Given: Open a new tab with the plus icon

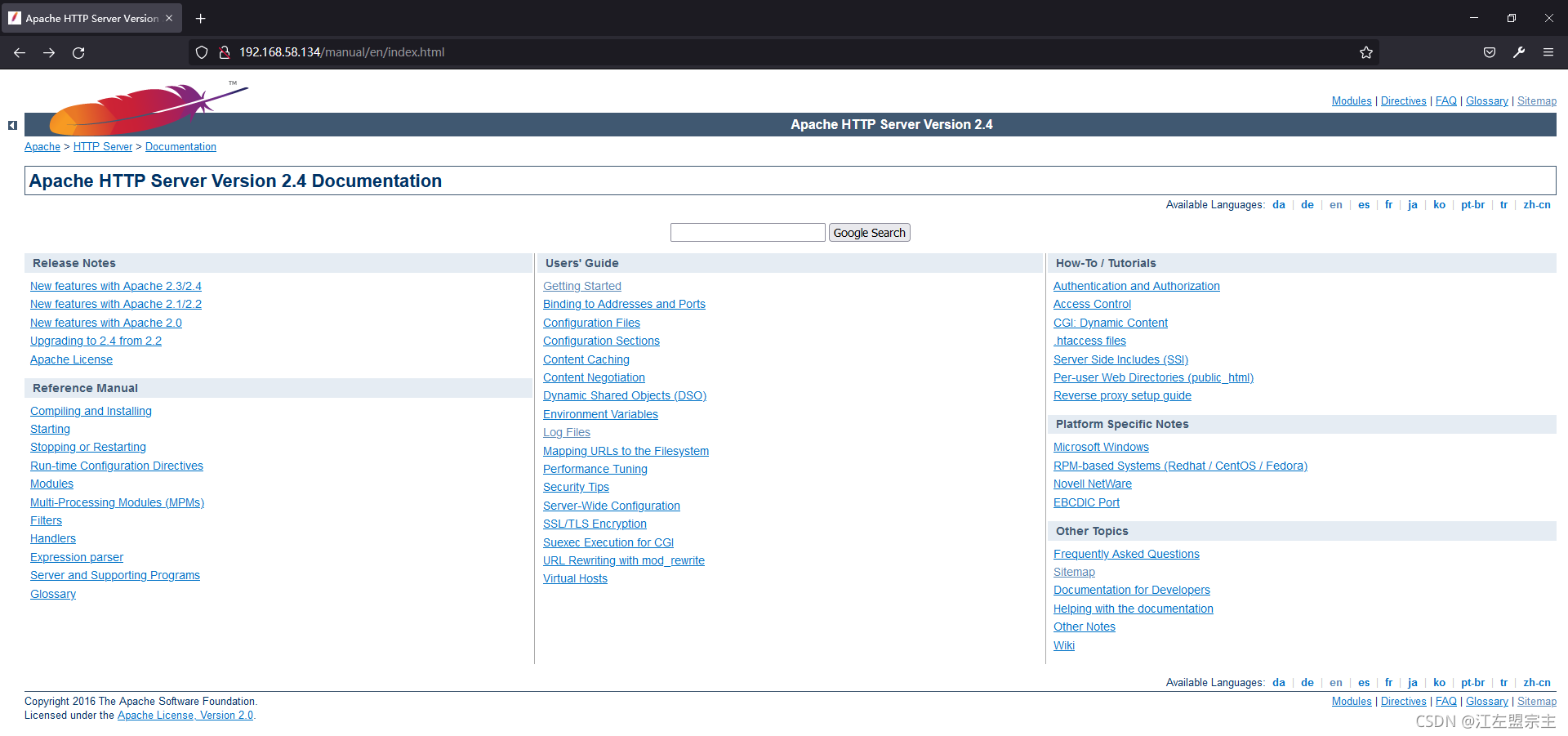Looking at the screenshot, I should click(201, 18).
